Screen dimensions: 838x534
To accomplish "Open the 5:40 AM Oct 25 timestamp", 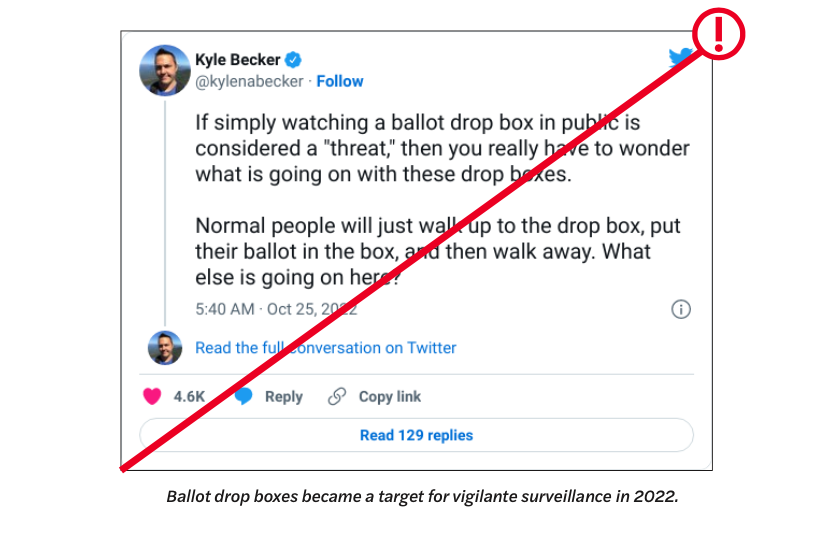I will 276,309.
